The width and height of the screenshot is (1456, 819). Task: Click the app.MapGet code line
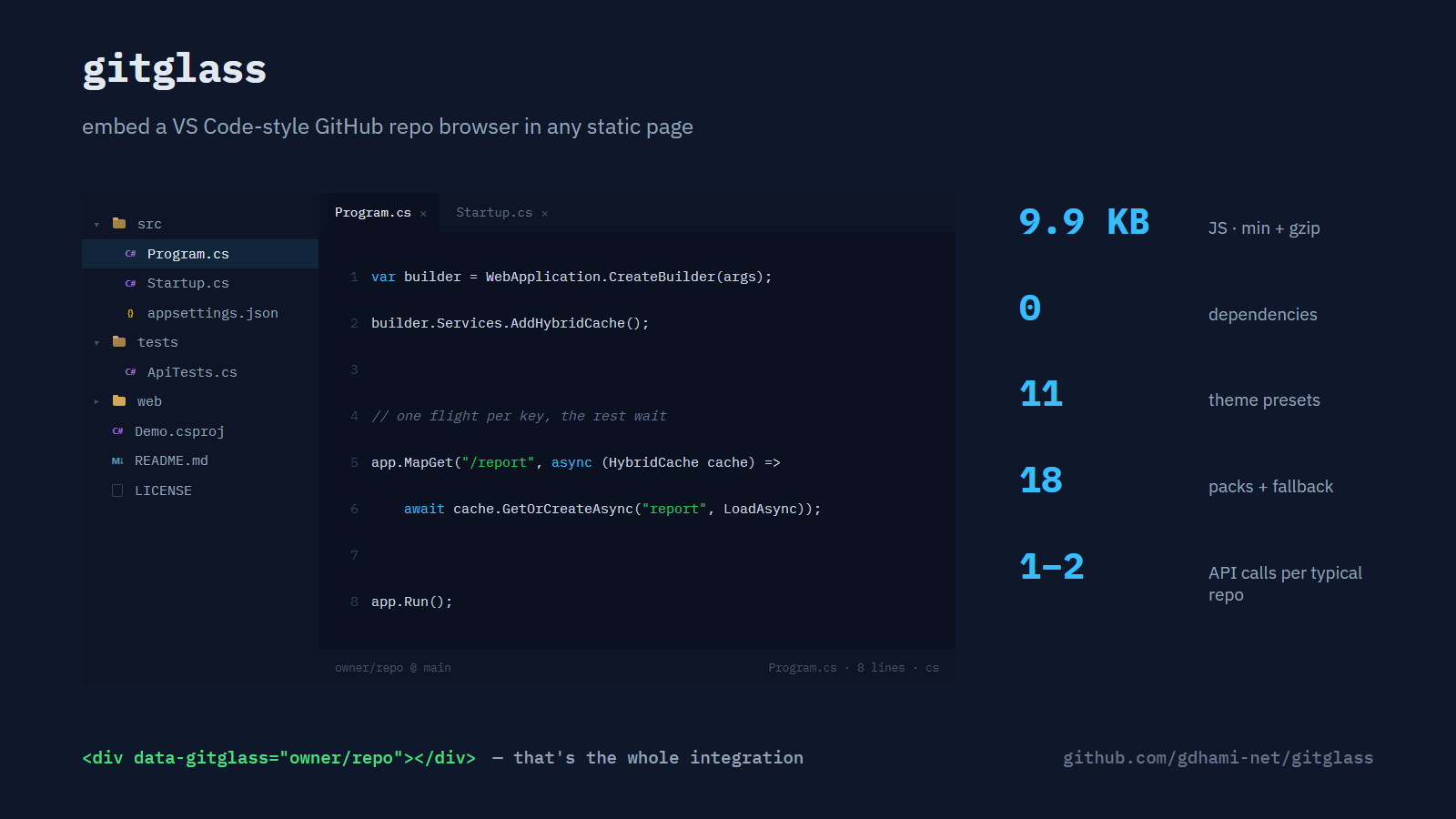pyautogui.click(x=575, y=462)
